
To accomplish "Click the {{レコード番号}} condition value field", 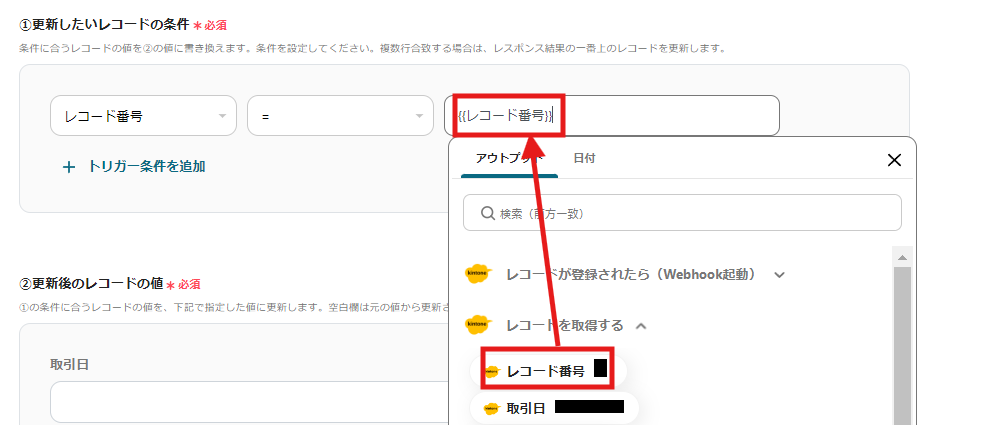I will point(612,116).
